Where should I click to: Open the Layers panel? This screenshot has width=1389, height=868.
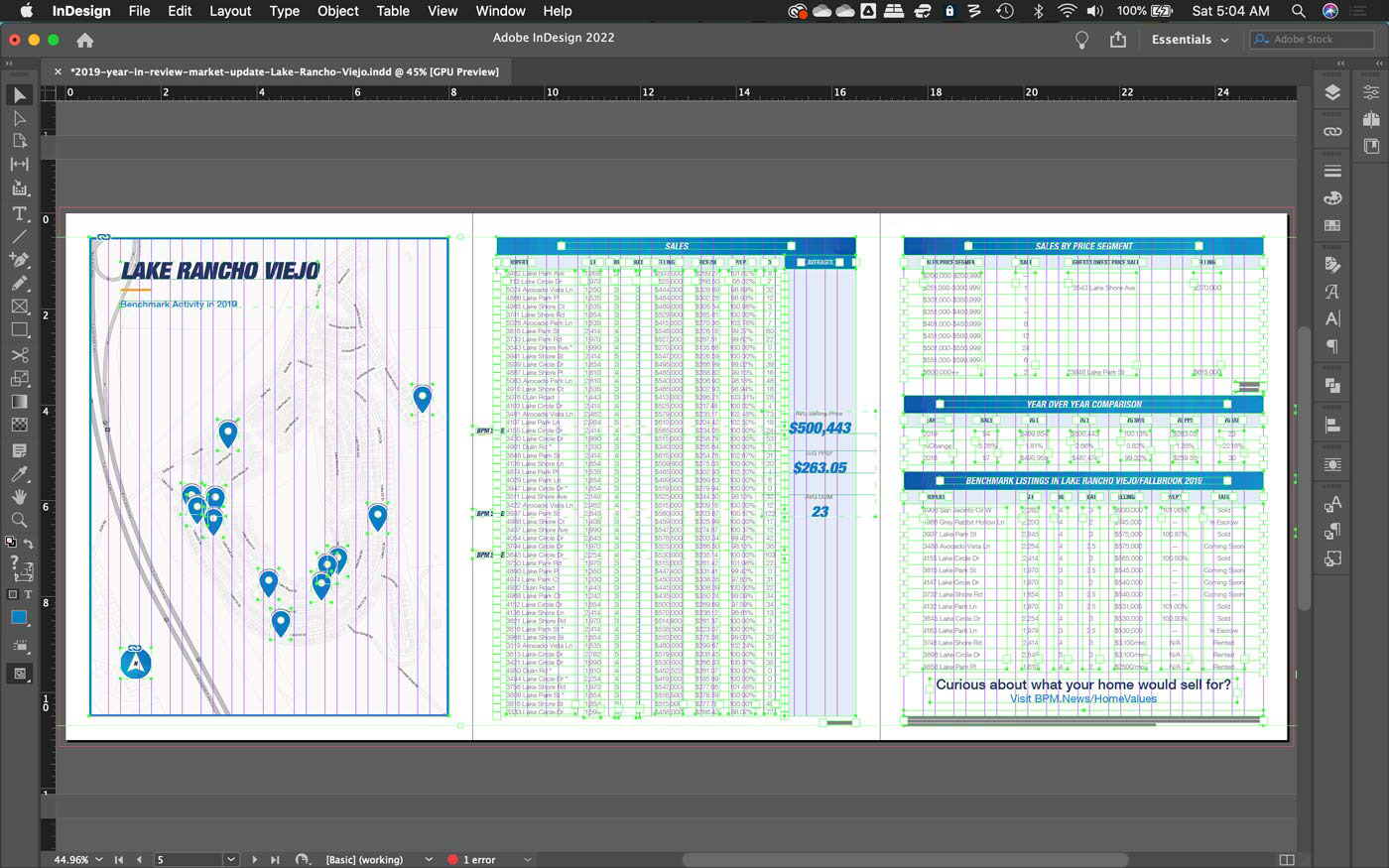[x=1332, y=93]
